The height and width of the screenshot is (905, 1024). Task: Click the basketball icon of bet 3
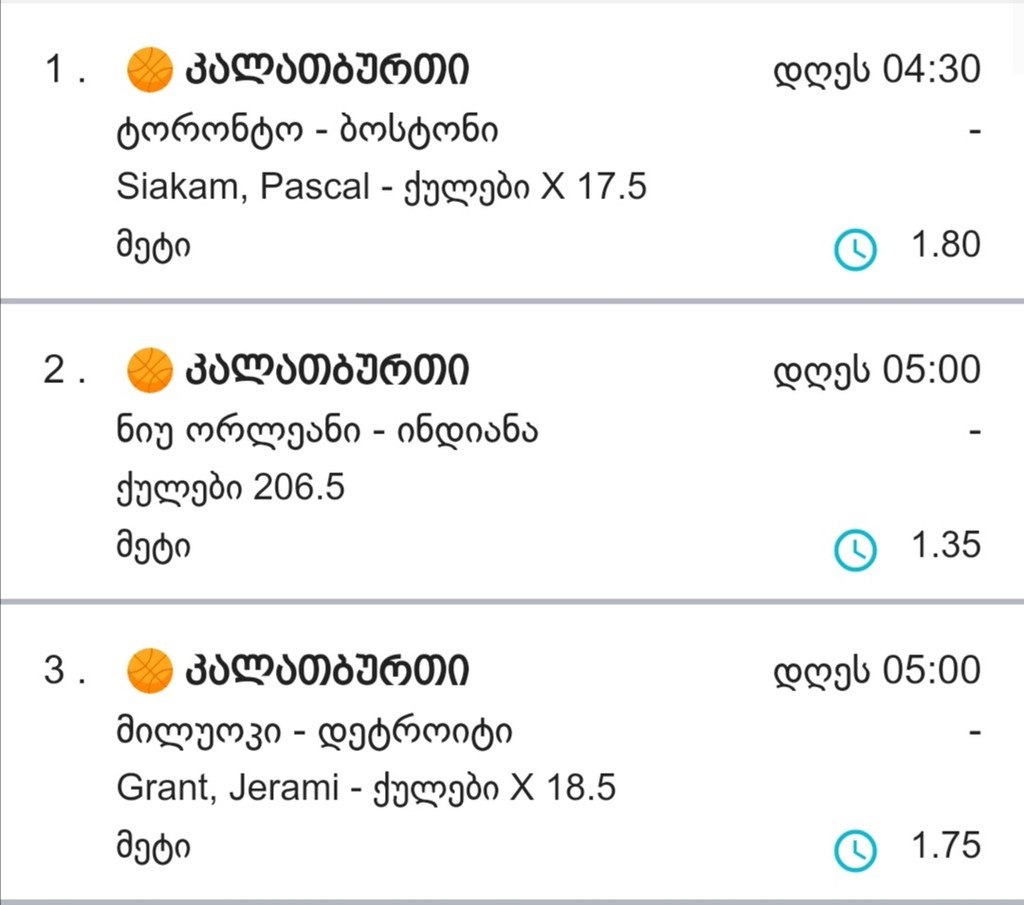point(150,670)
